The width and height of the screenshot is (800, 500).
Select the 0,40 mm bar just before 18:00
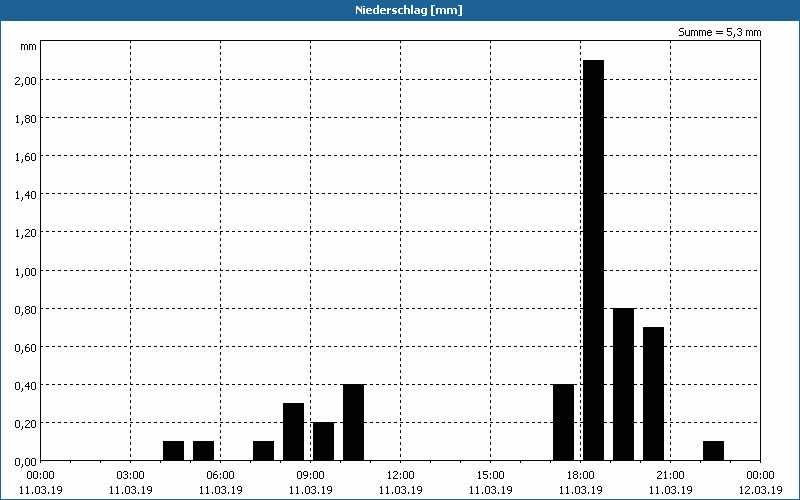[x=564, y=422]
